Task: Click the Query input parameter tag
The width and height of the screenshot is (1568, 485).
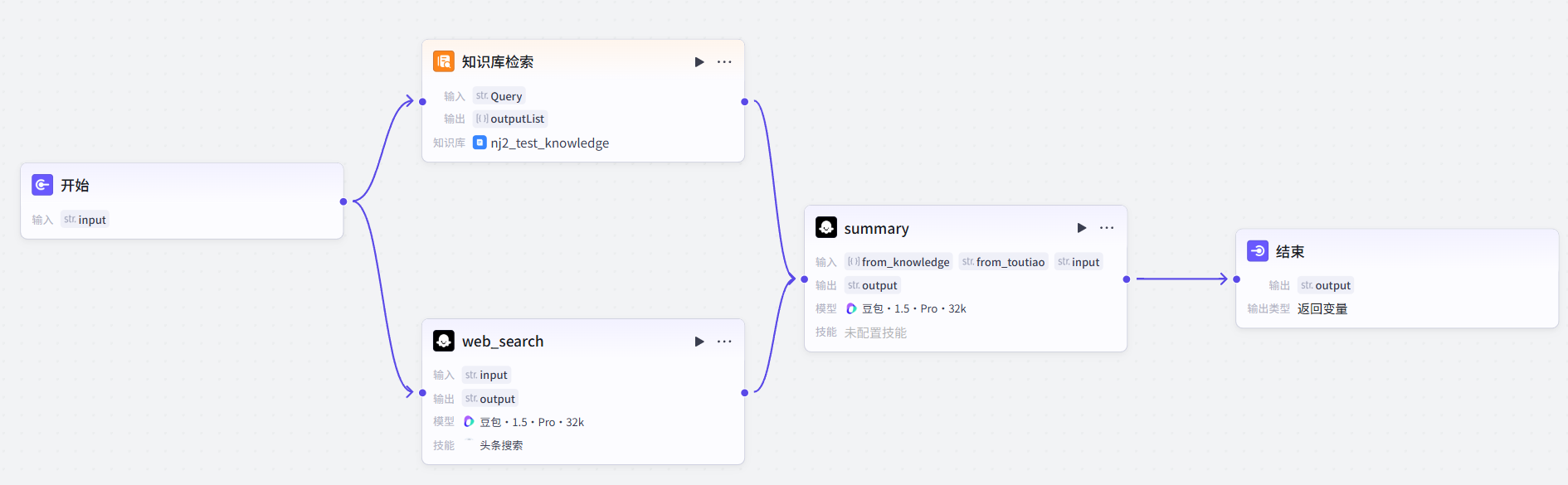Action: (499, 96)
